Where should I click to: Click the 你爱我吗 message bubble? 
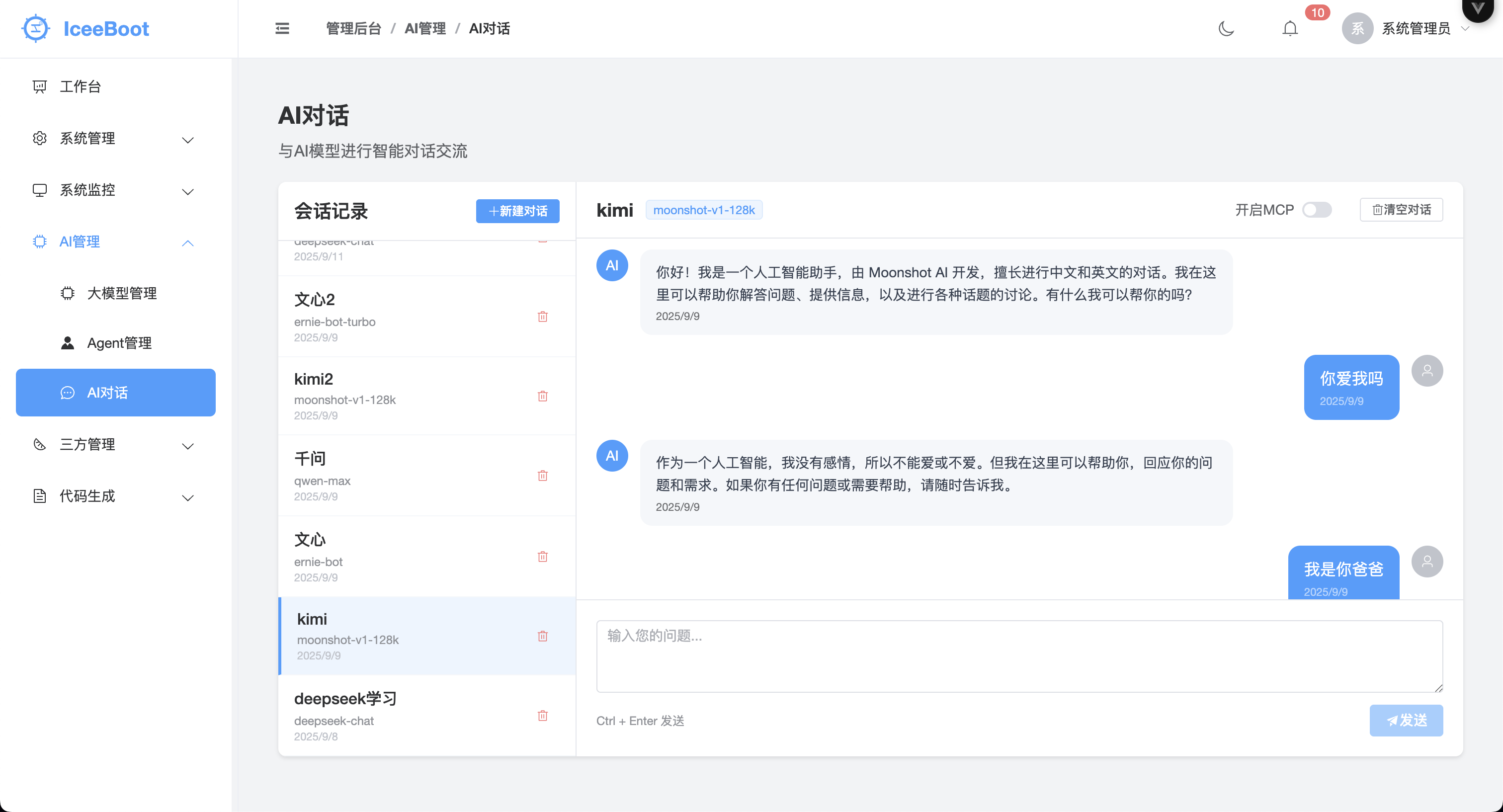pyautogui.click(x=1351, y=387)
